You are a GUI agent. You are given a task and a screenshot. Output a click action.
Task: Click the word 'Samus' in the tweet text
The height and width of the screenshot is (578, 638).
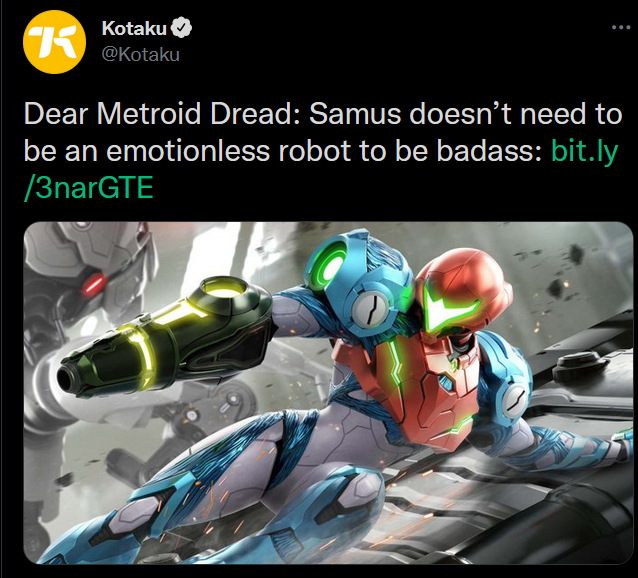[355, 114]
